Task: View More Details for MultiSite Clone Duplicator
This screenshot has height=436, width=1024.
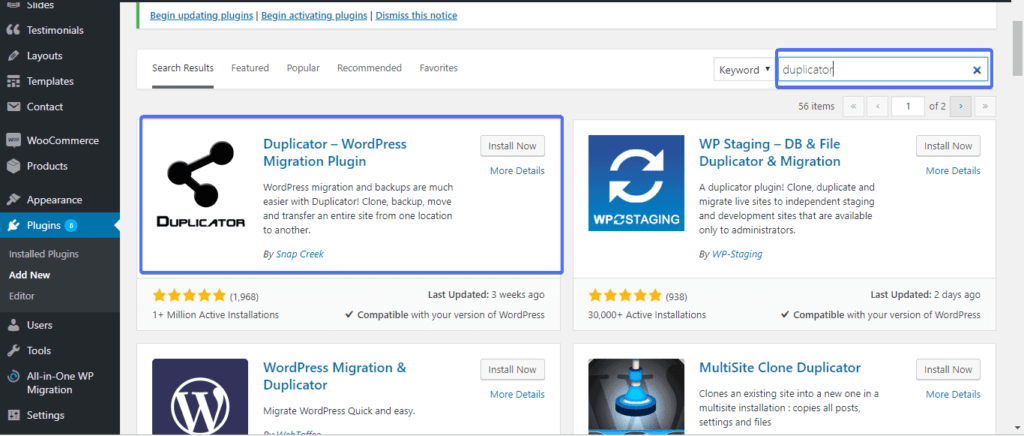Action: pyautogui.click(x=952, y=394)
